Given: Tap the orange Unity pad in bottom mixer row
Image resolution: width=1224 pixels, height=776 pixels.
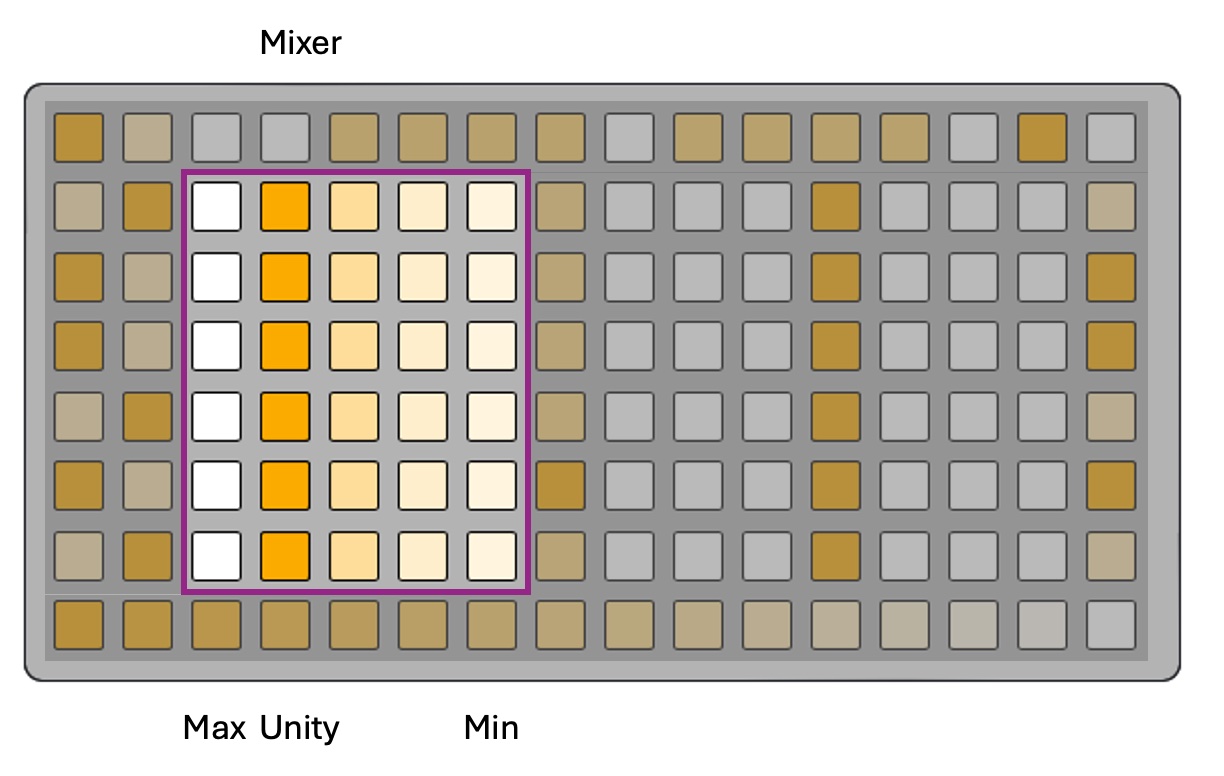Looking at the screenshot, I should [286, 556].
